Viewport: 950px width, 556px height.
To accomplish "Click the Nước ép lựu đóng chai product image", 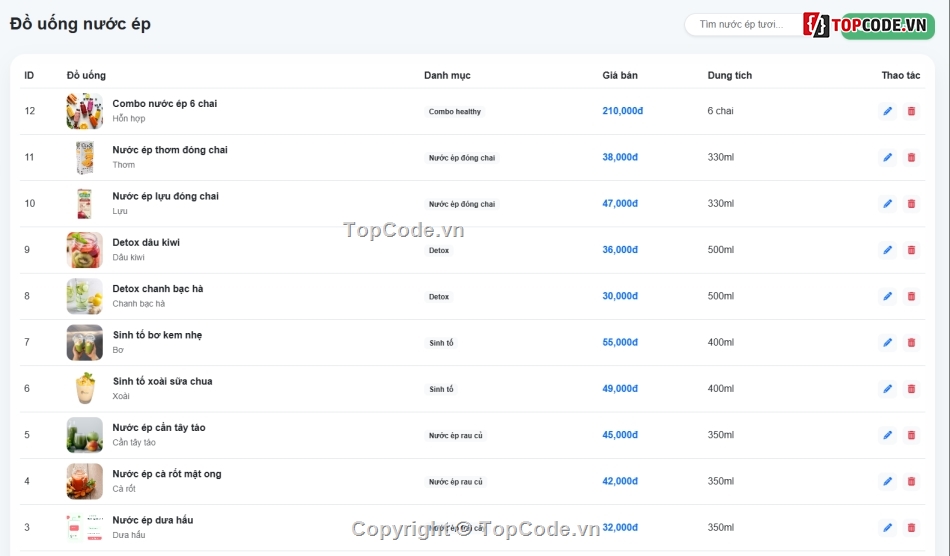I will [x=85, y=204].
